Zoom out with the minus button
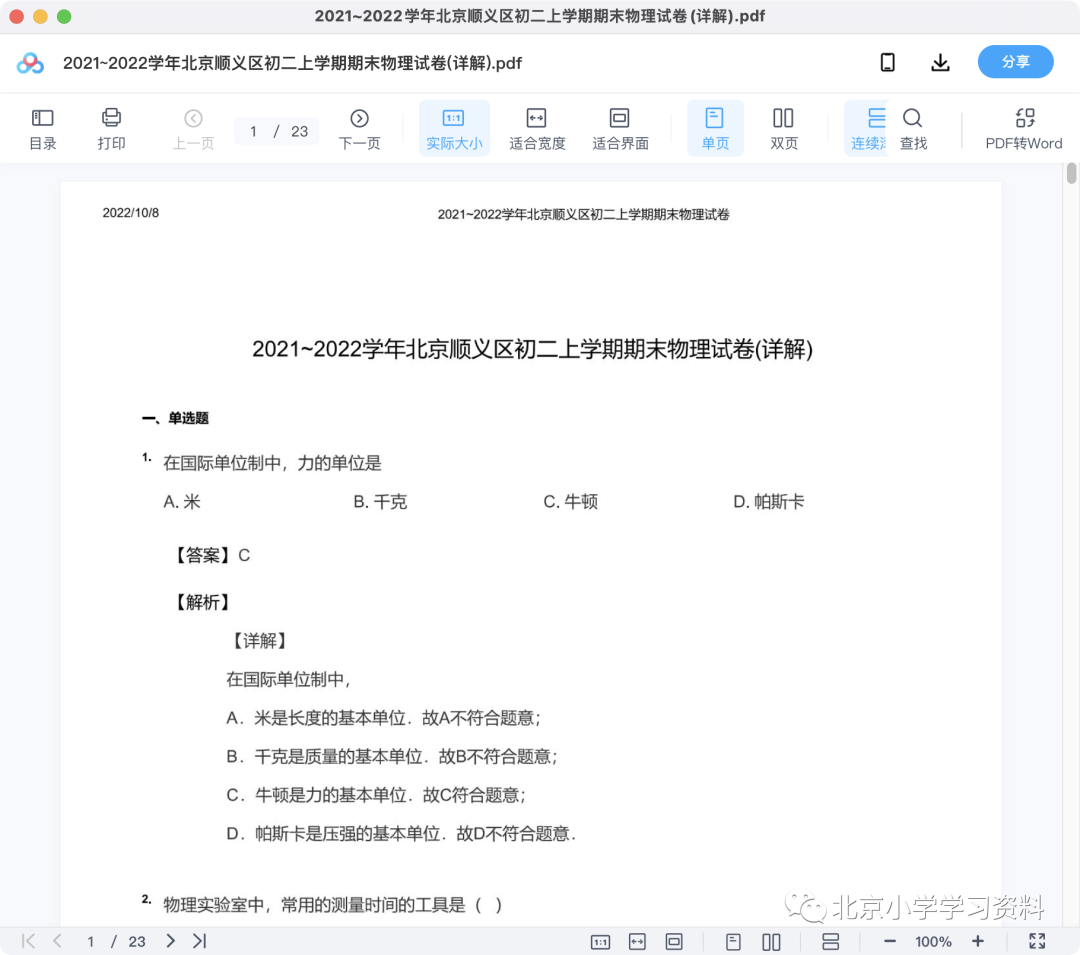Viewport: 1080px width, 955px height. pyautogui.click(x=889, y=941)
